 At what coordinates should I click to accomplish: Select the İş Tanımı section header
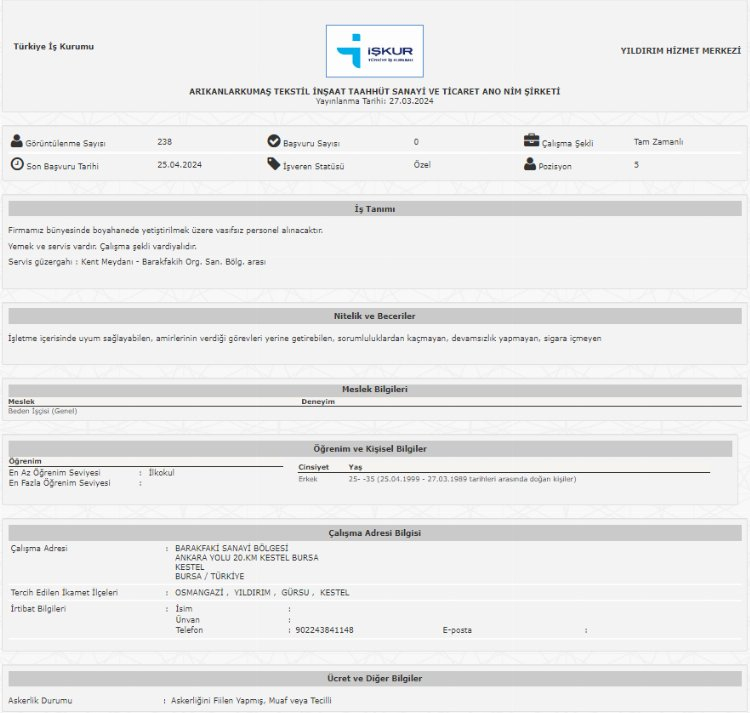click(375, 209)
